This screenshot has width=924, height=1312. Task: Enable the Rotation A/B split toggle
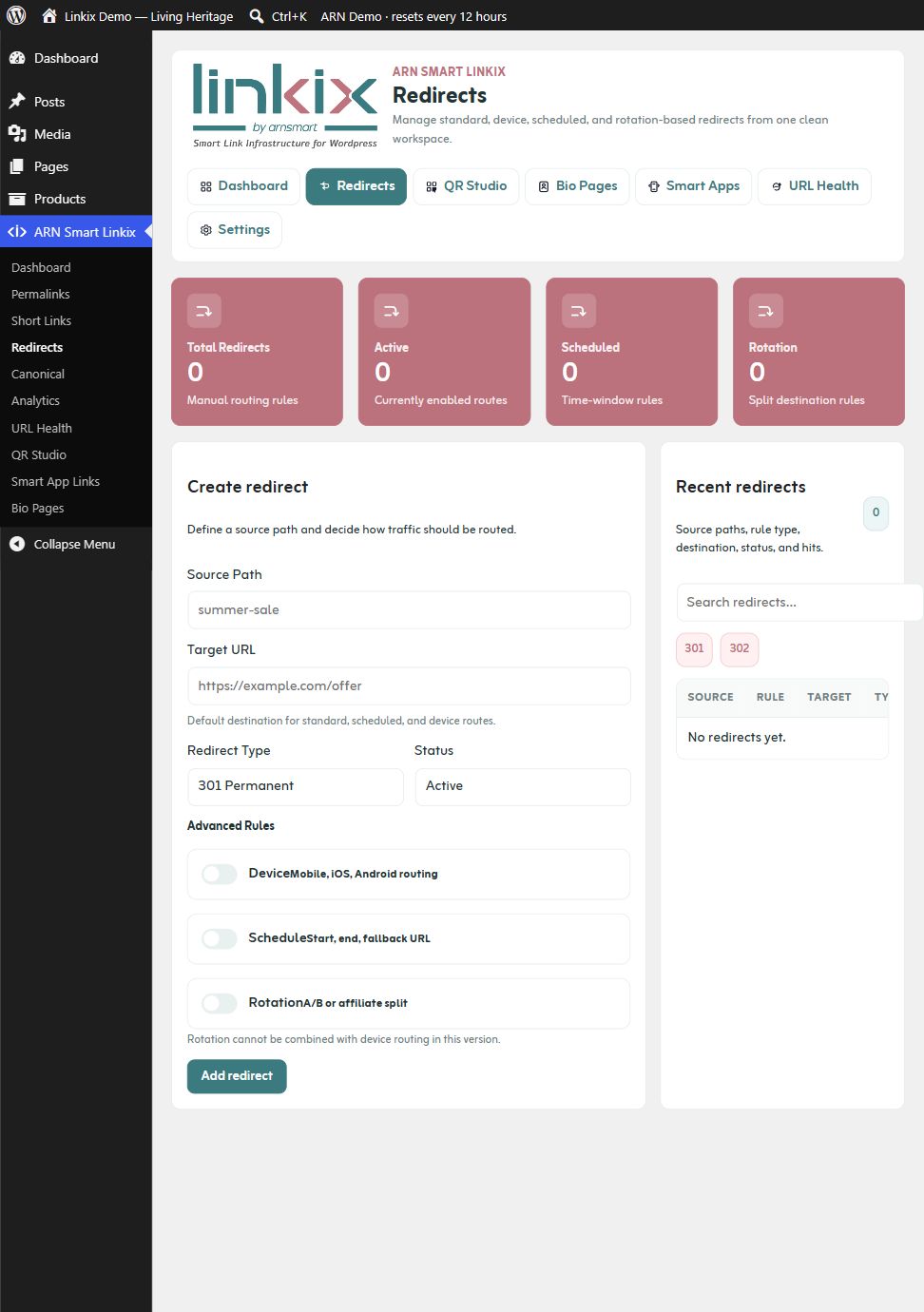pyautogui.click(x=219, y=1003)
